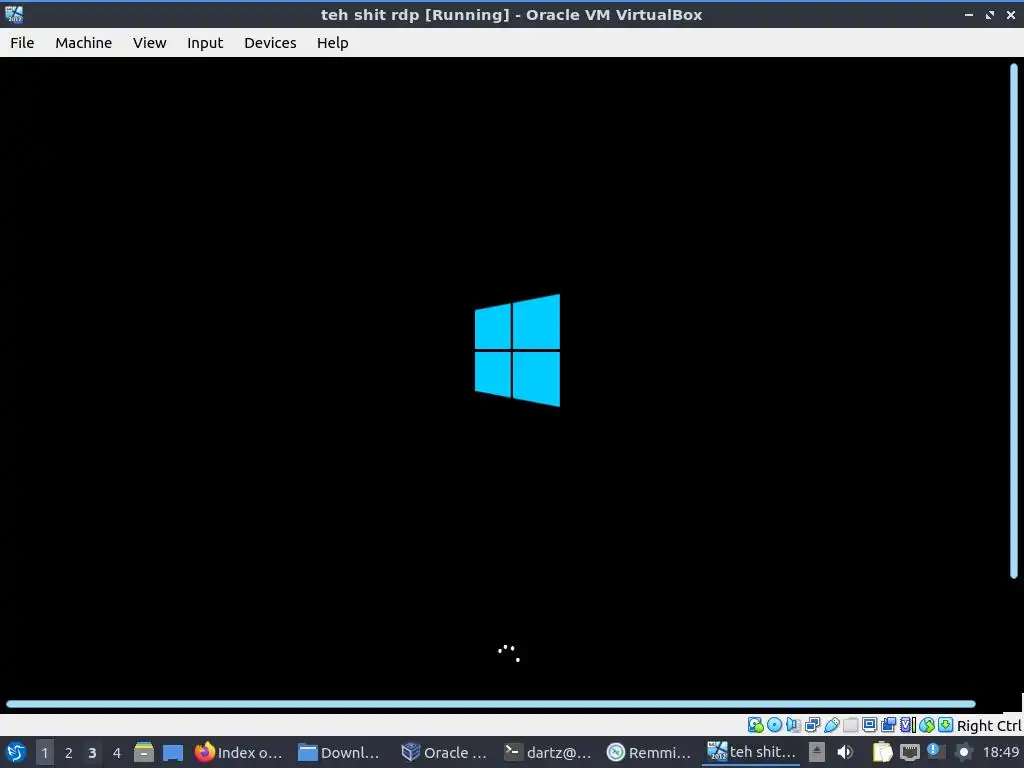Click the CPU virtualization V status icon
The height and width of the screenshot is (768, 1024).
pyautogui.click(x=908, y=725)
